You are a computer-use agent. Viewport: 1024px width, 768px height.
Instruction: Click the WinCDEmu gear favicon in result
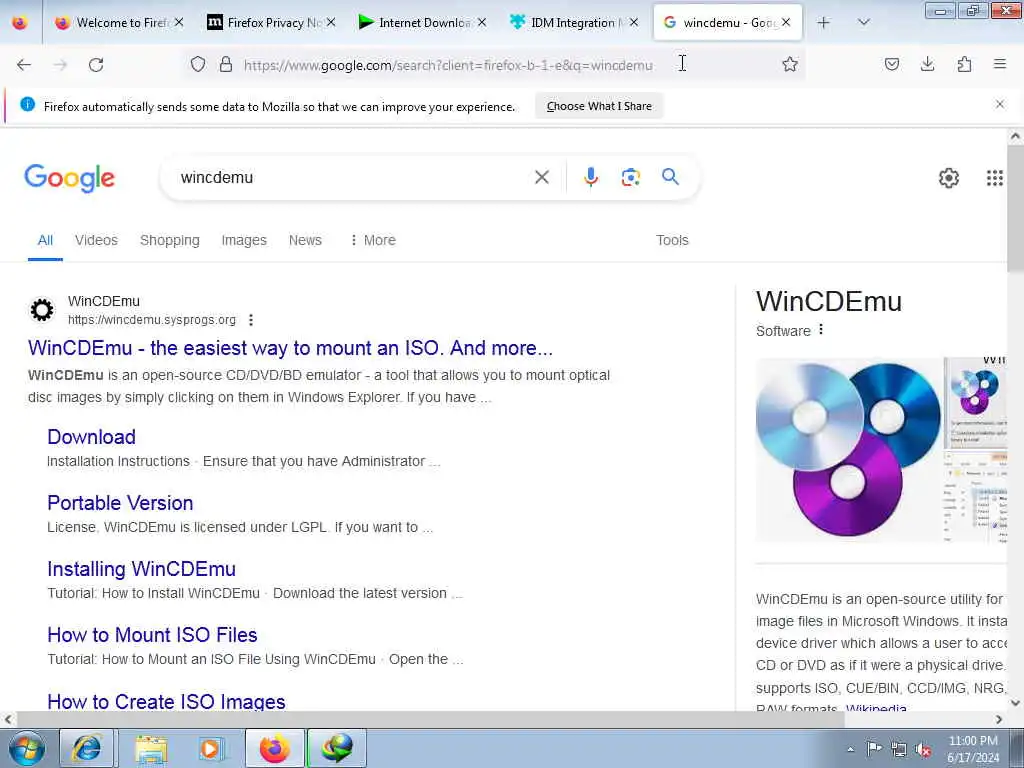click(x=42, y=310)
